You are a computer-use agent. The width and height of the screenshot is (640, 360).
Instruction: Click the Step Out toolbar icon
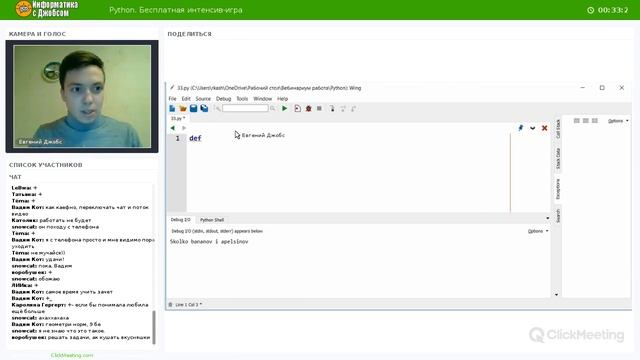353,108
